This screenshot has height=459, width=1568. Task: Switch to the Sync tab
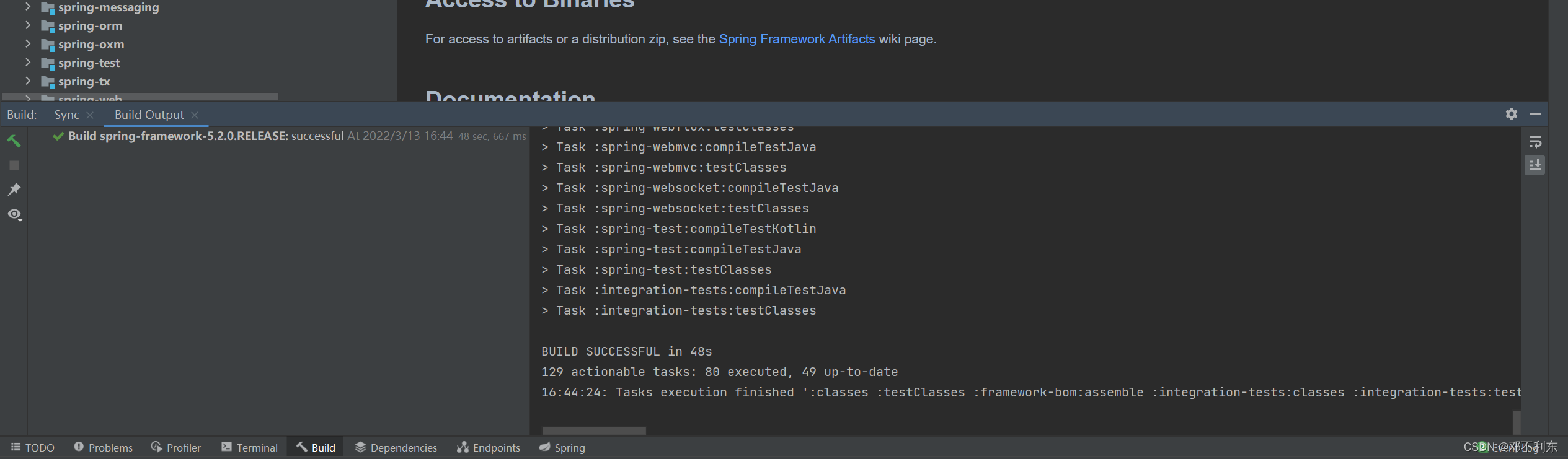pyautogui.click(x=66, y=115)
